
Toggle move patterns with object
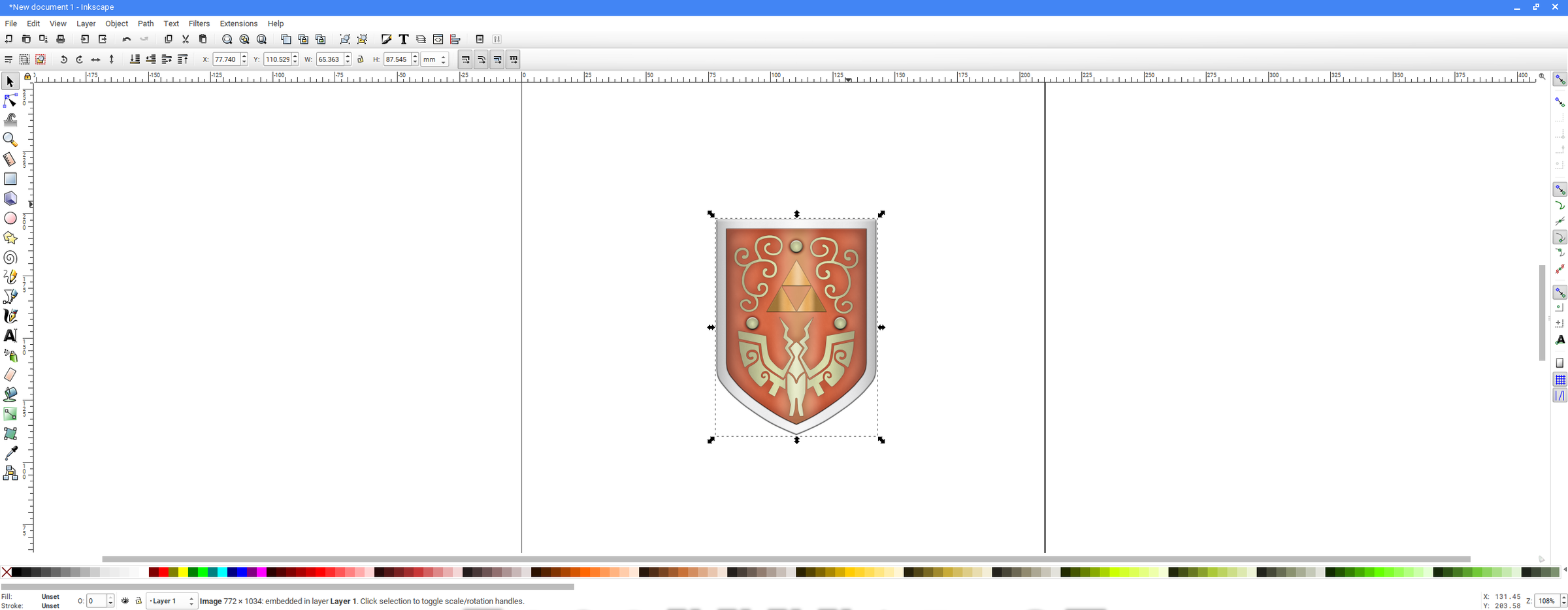coord(514,59)
